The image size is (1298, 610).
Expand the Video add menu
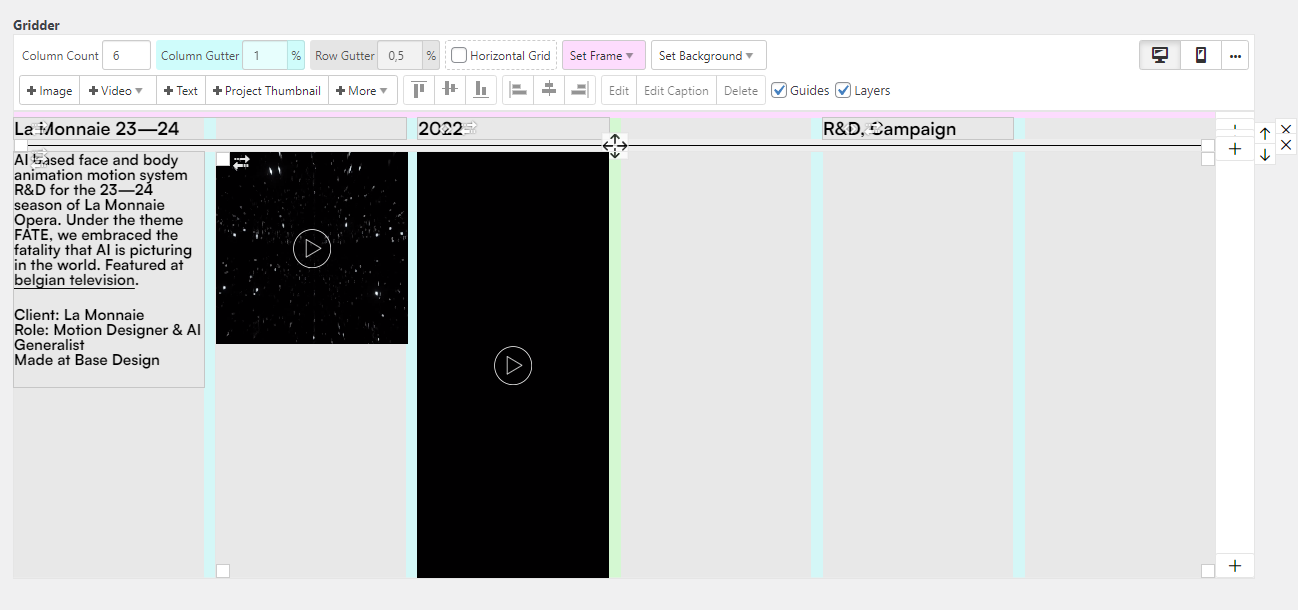pyautogui.click(x=117, y=89)
